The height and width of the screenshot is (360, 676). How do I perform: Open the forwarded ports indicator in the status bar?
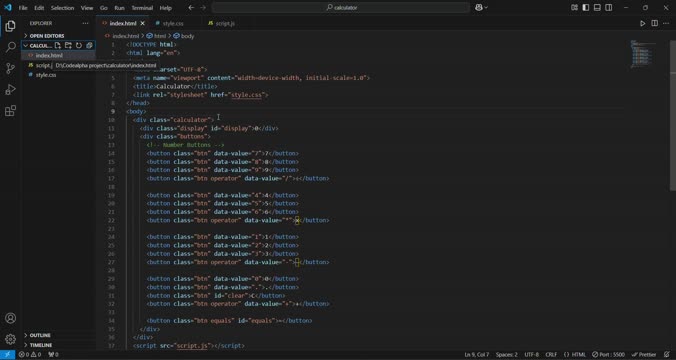click(53, 354)
